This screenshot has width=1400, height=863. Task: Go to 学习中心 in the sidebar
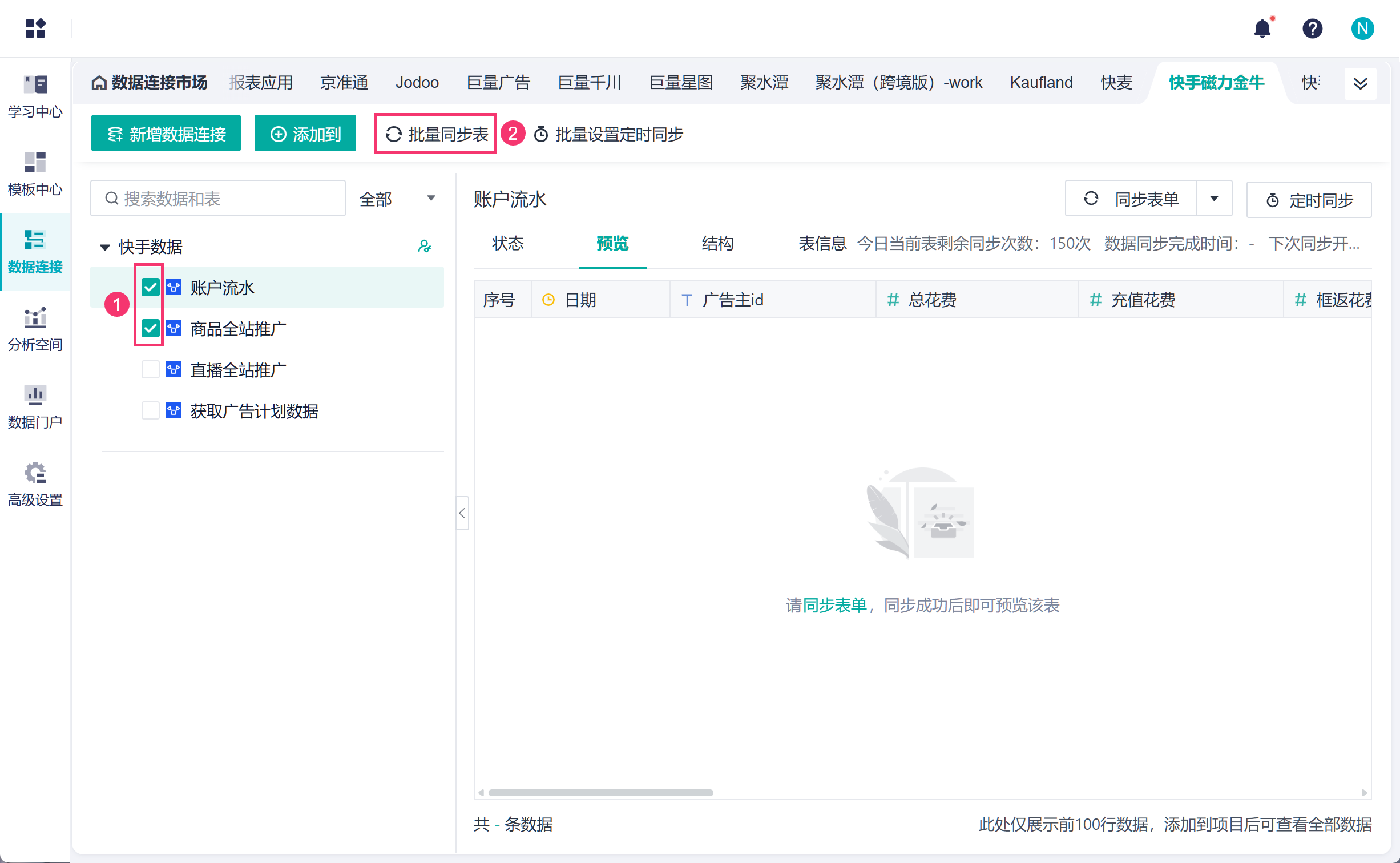pyautogui.click(x=35, y=96)
